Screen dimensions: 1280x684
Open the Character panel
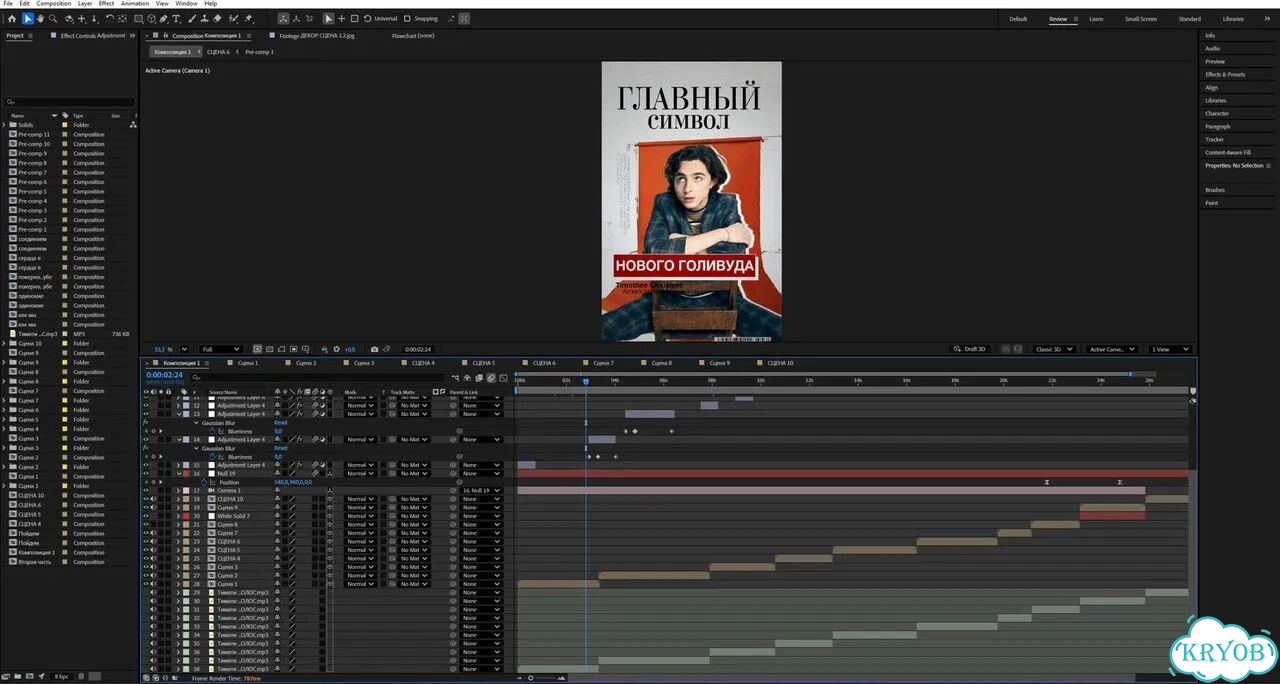[x=1217, y=113]
